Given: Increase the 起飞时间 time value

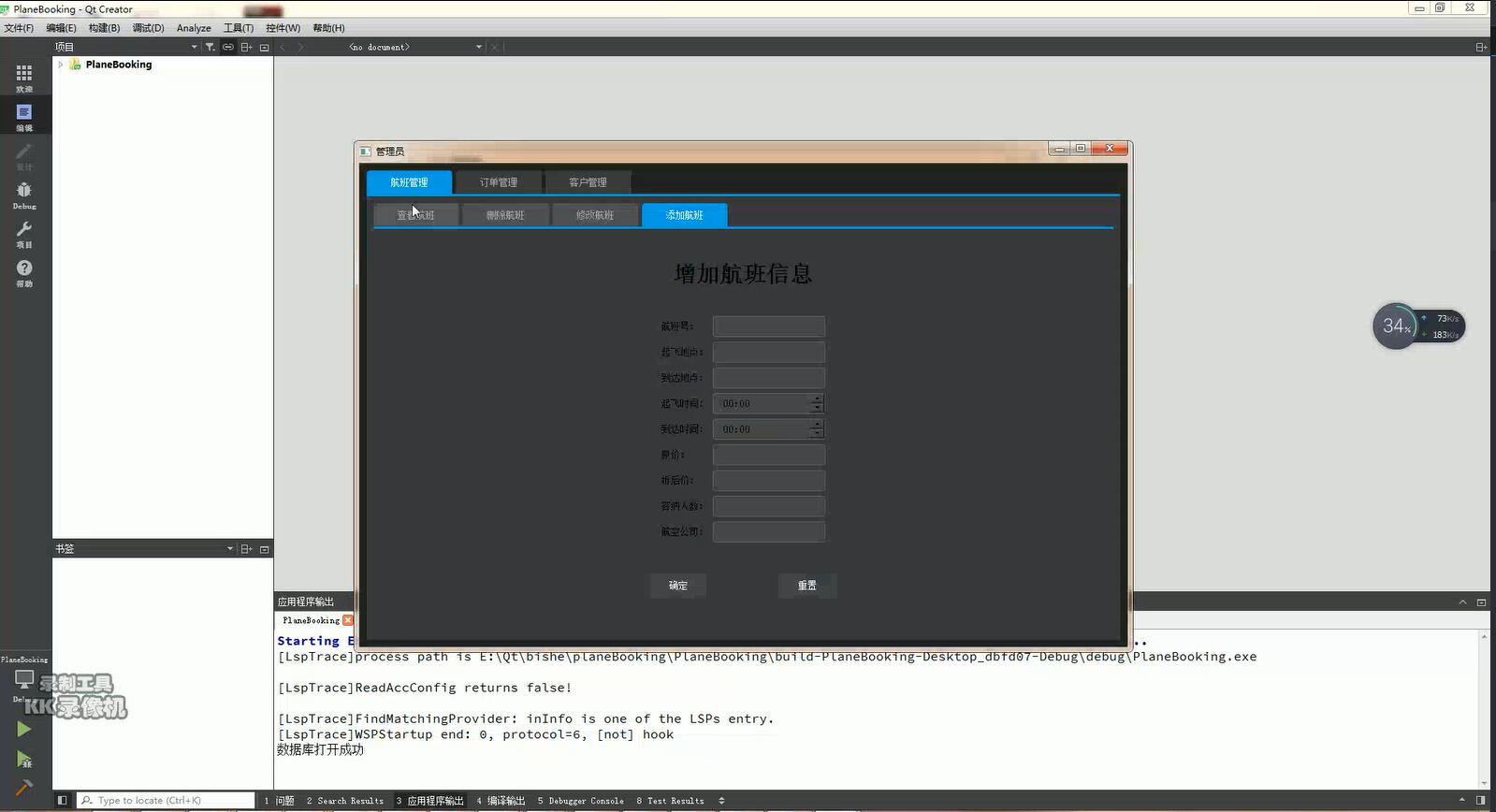Looking at the screenshot, I should [x=817, y=399].
